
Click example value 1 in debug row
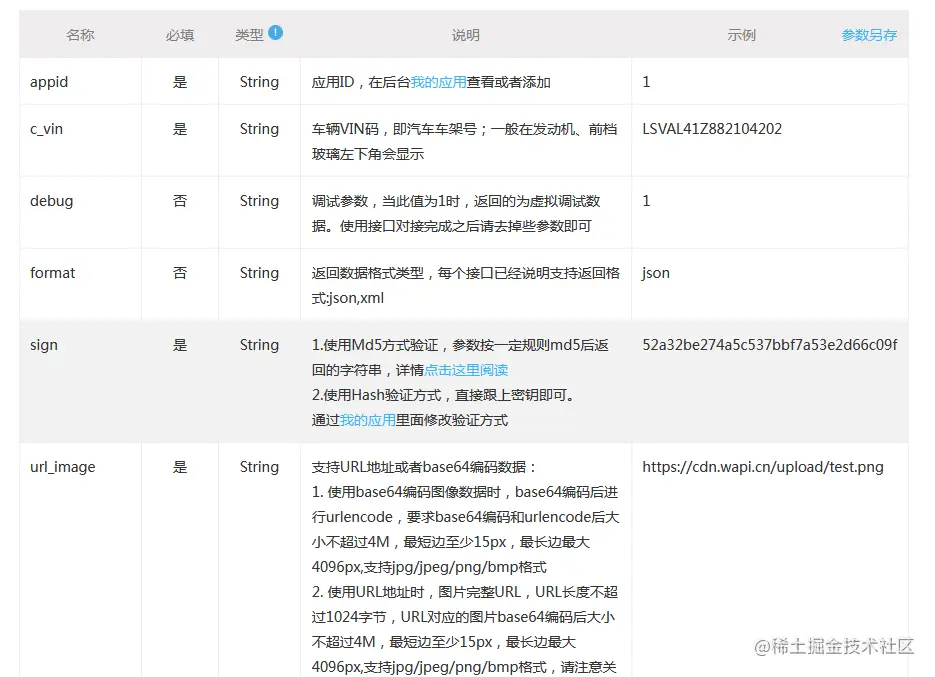pyautogui.click(x=646, y=202)
